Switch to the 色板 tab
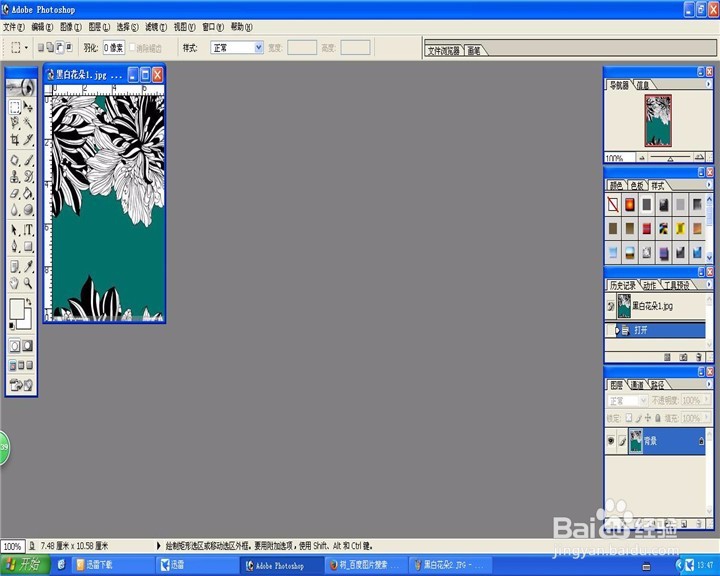 [x=637, y=186]
